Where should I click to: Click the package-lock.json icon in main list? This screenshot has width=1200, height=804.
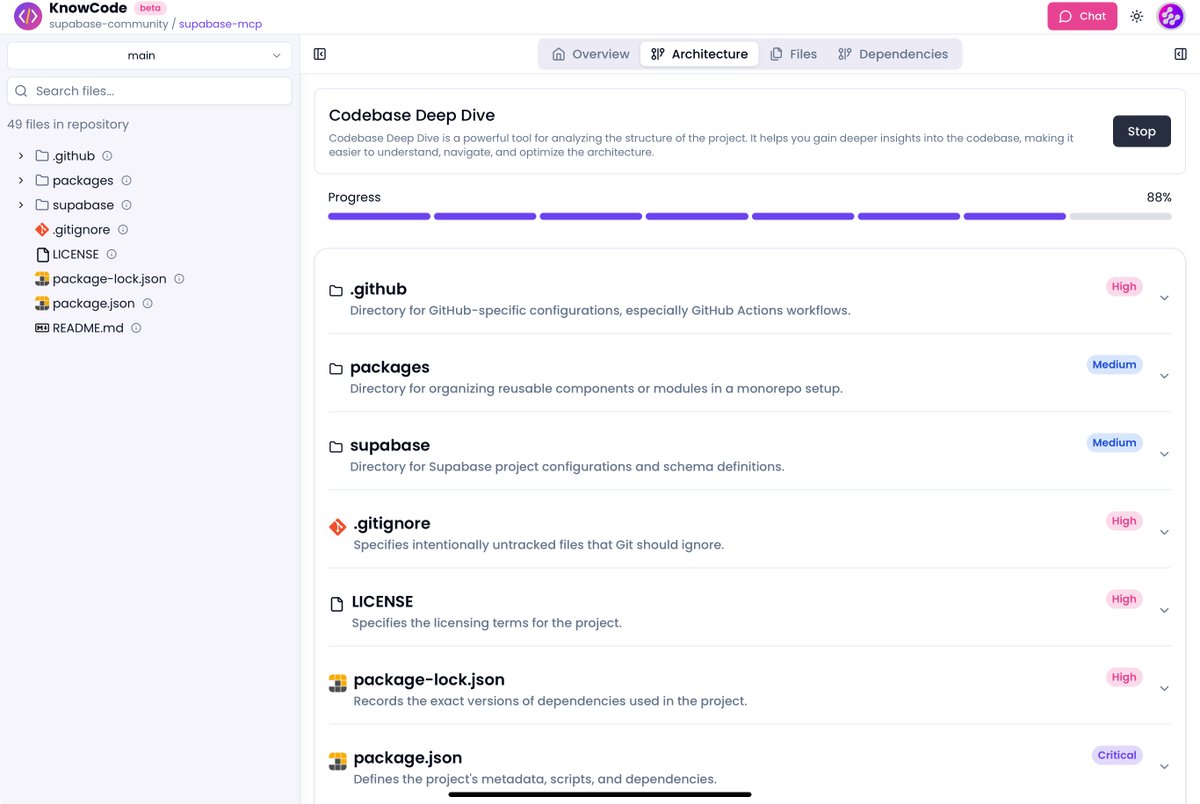tap(337, 683)
